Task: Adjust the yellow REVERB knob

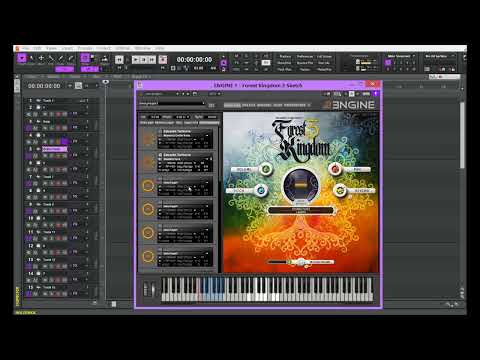Action: pyautogui.click(x=340, y=190)
